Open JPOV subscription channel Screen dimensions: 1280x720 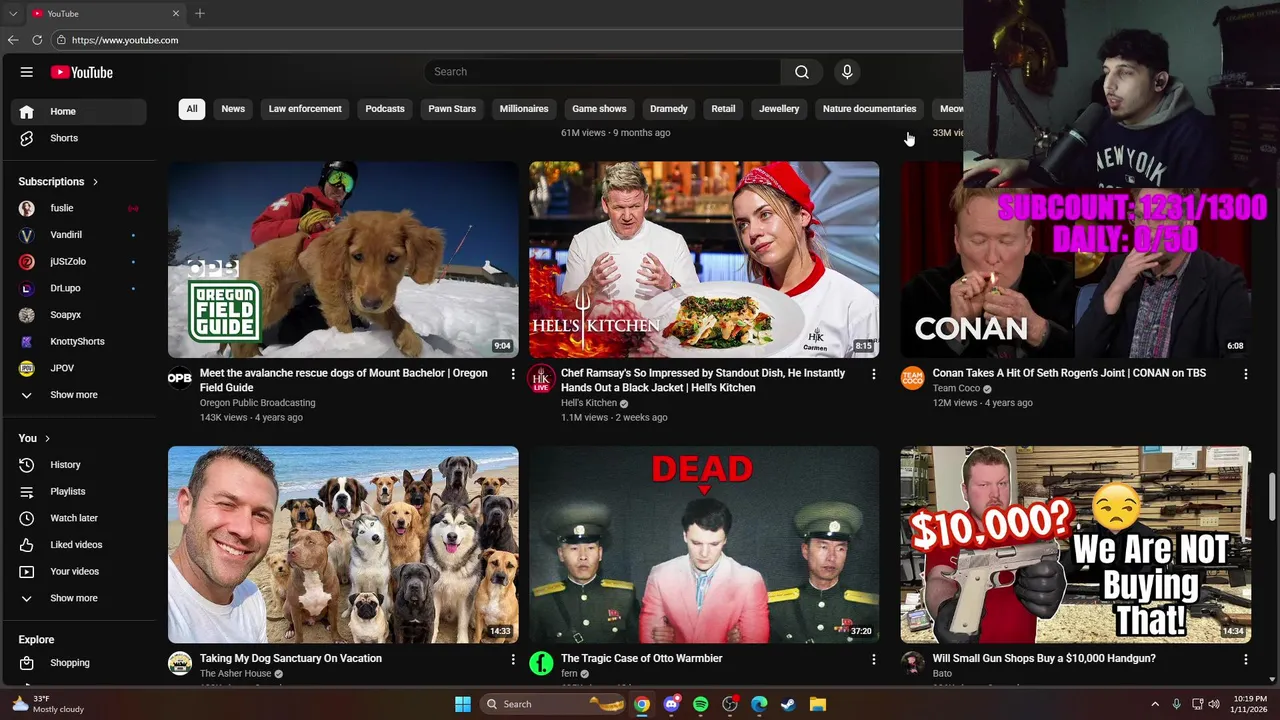pyautogui.click(x=78, y=368)
